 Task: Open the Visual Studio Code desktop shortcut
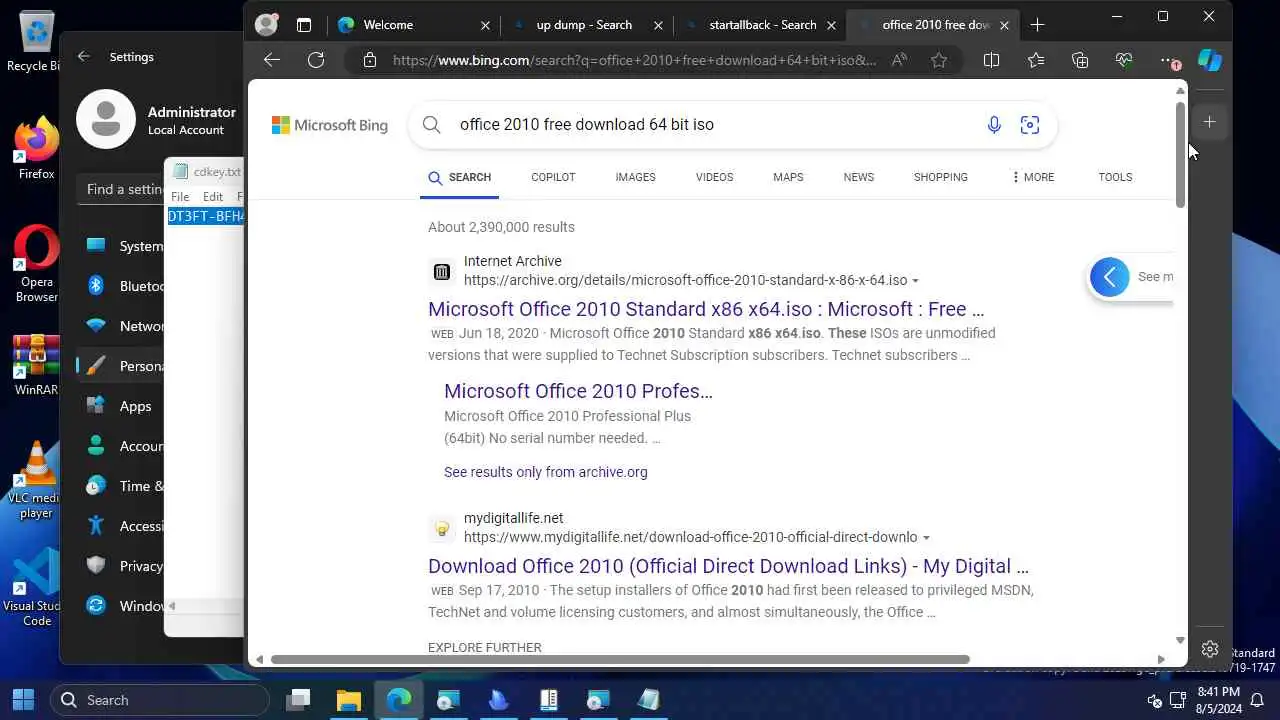click(36, 589)
